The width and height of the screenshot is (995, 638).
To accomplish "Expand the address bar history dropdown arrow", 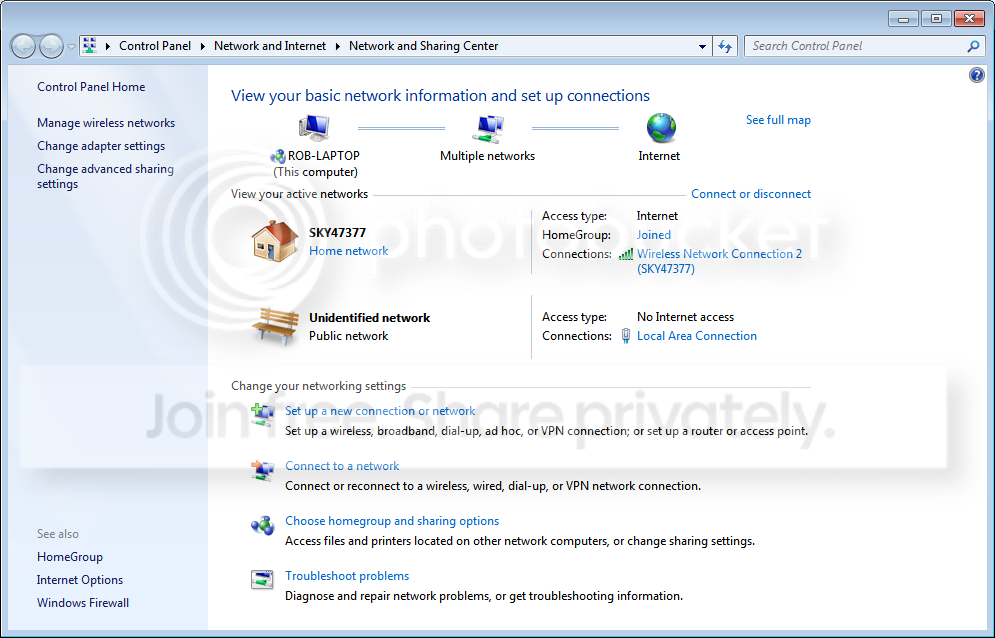I will click(702, 46).
